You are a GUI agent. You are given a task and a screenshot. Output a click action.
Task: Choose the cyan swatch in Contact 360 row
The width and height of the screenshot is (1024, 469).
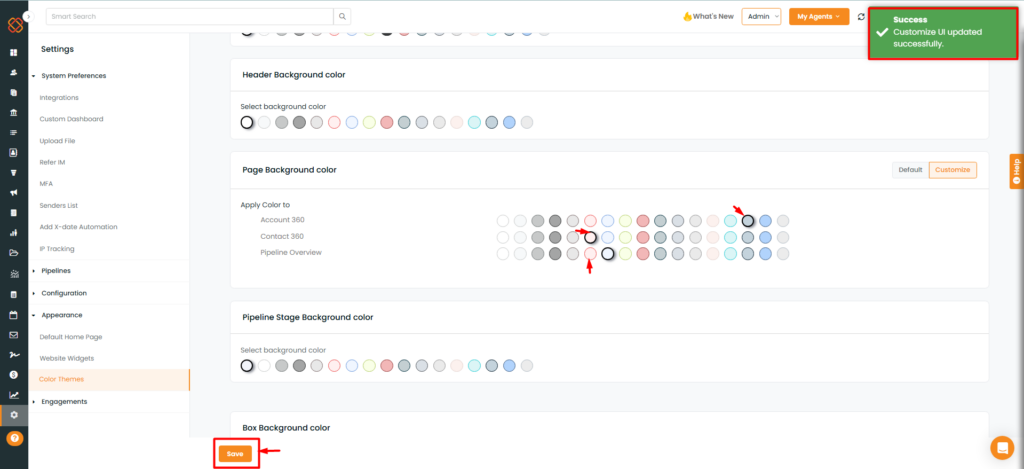click(x=730, y=237)
